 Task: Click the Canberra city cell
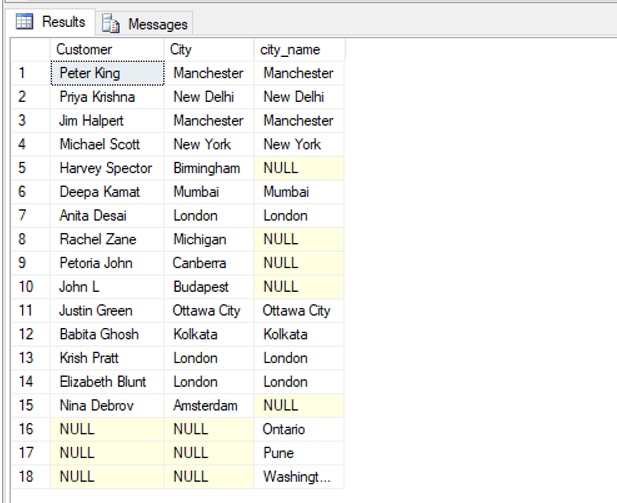[209, 263]
